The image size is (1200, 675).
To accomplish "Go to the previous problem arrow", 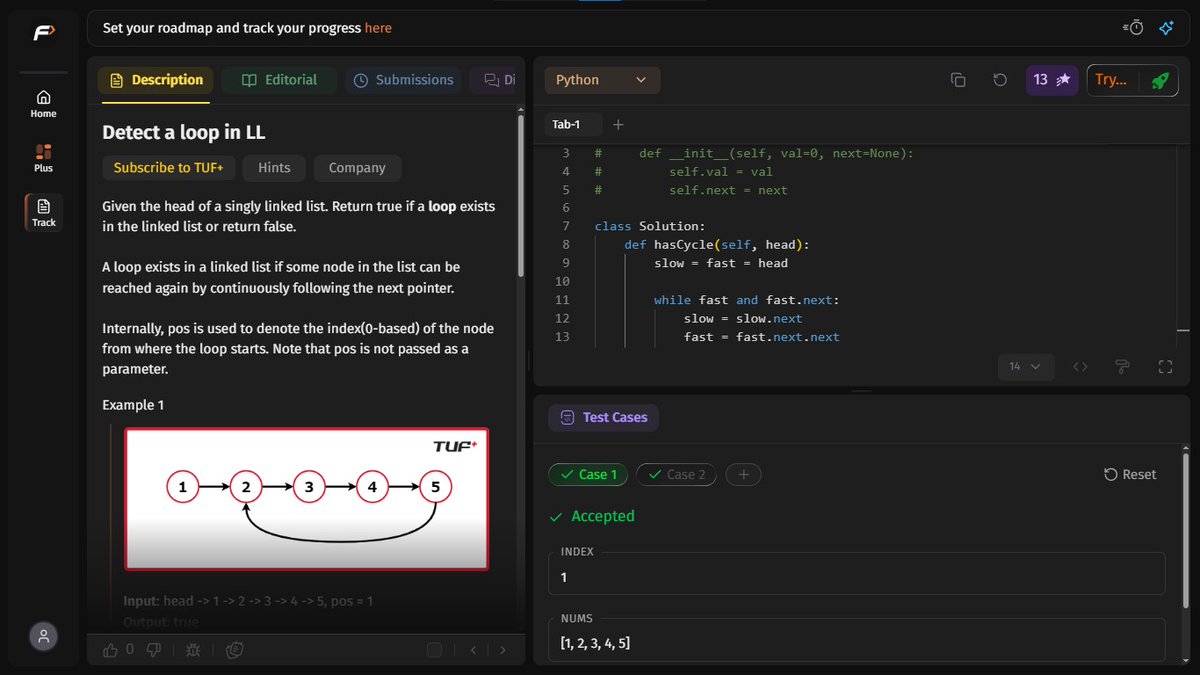I will point(474,650).
